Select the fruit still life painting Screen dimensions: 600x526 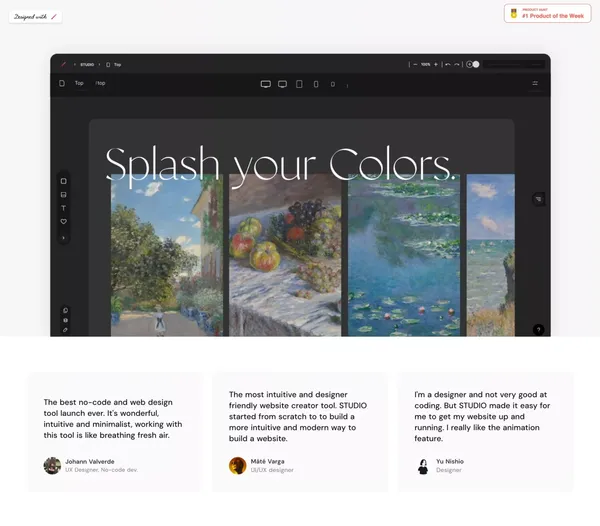(285, 255)
